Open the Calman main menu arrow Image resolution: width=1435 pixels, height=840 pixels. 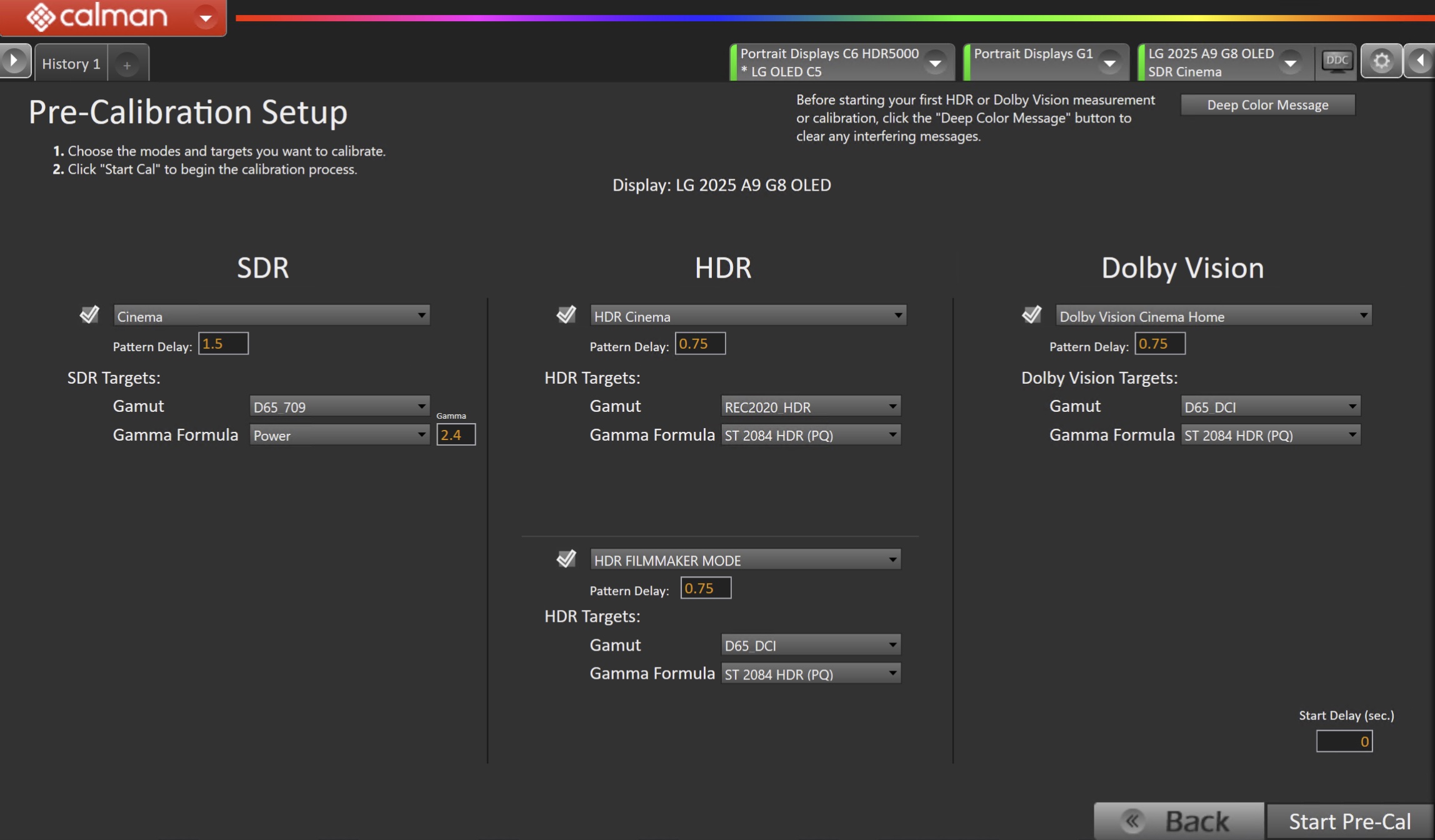[205, 18]
